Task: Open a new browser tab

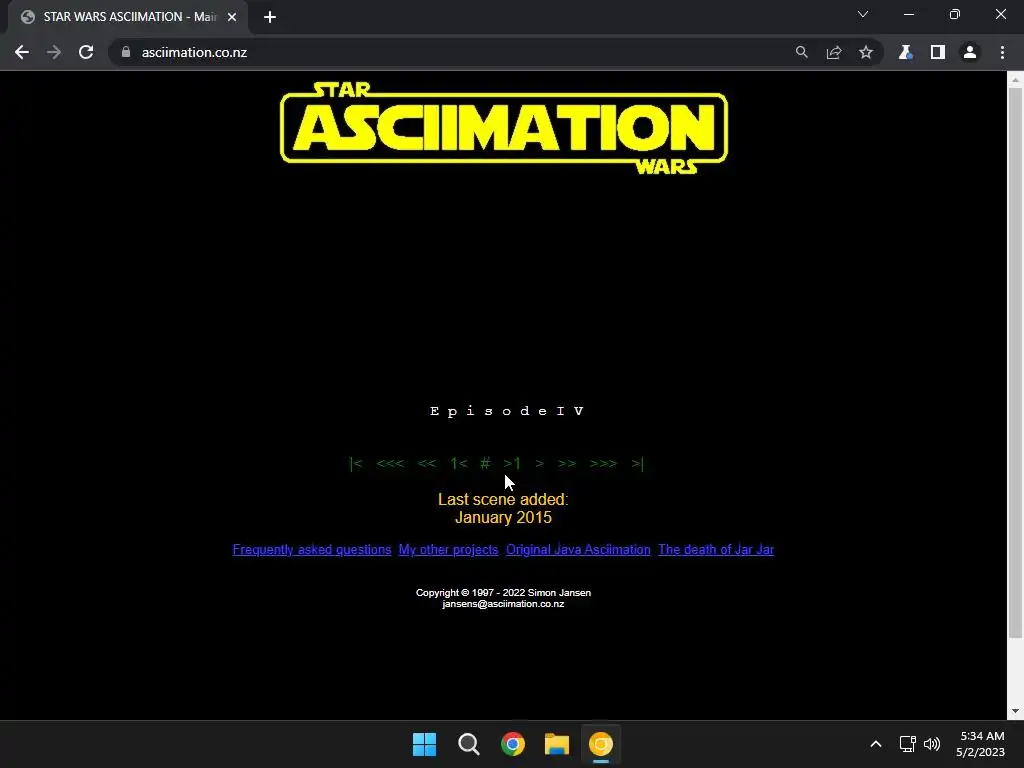Action: point(270,17)
